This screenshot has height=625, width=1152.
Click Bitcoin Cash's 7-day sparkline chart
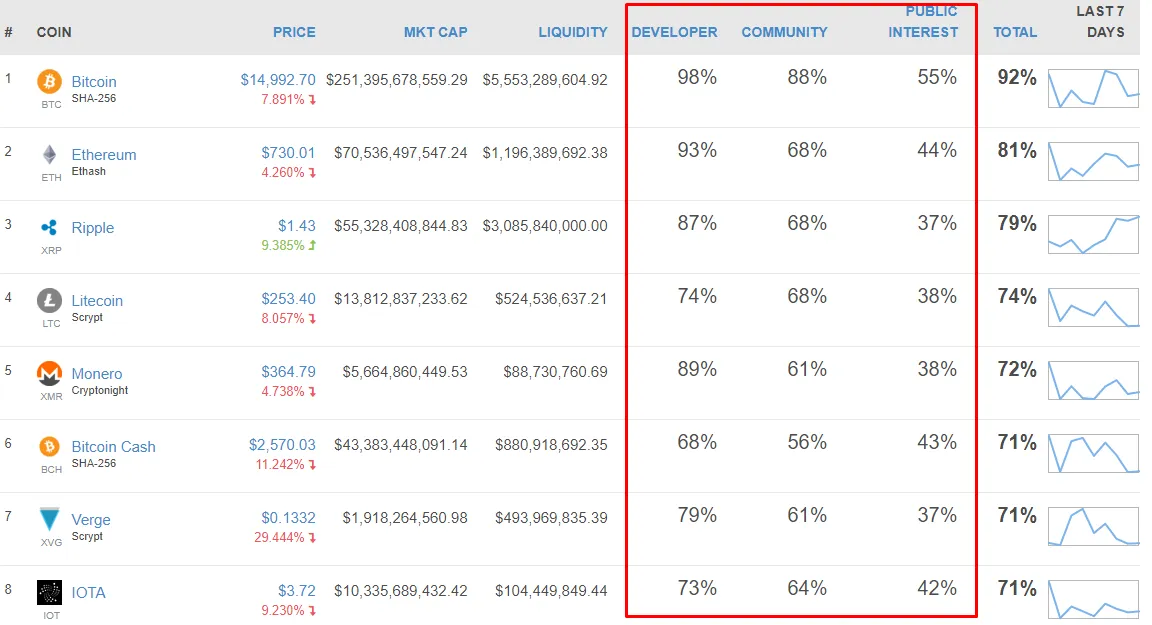(1093, 453)
